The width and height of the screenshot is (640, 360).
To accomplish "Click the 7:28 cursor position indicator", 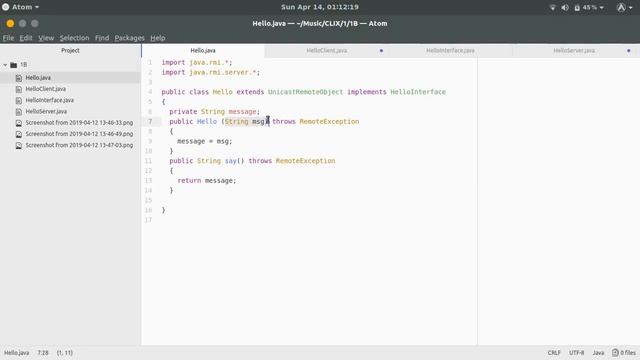I will coord(43,353).
